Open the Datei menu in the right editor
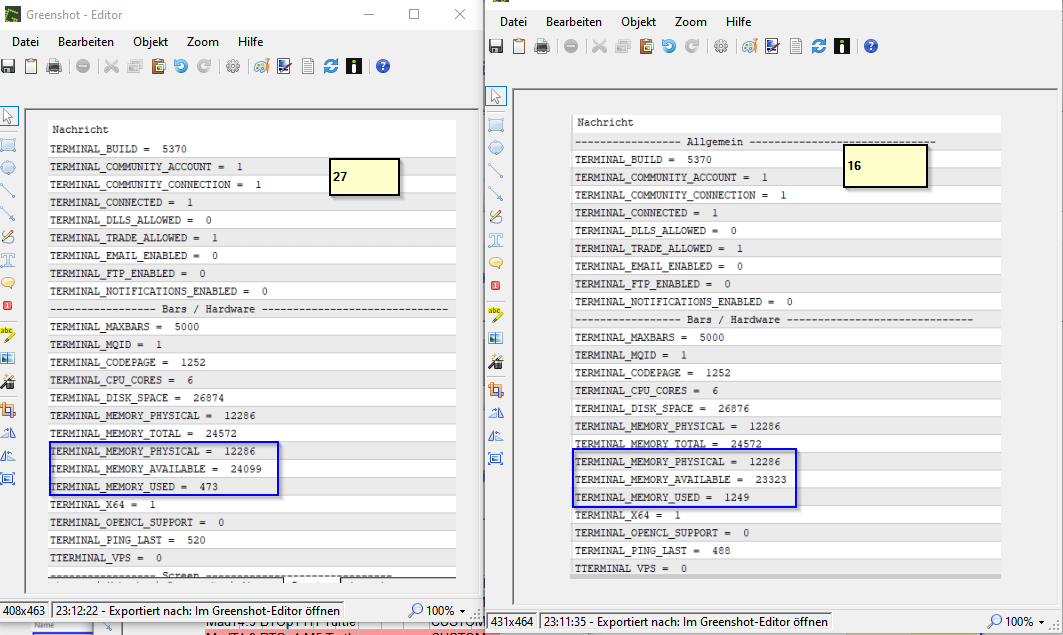The width and height of the screenshot is (1063, 635). 513,22
